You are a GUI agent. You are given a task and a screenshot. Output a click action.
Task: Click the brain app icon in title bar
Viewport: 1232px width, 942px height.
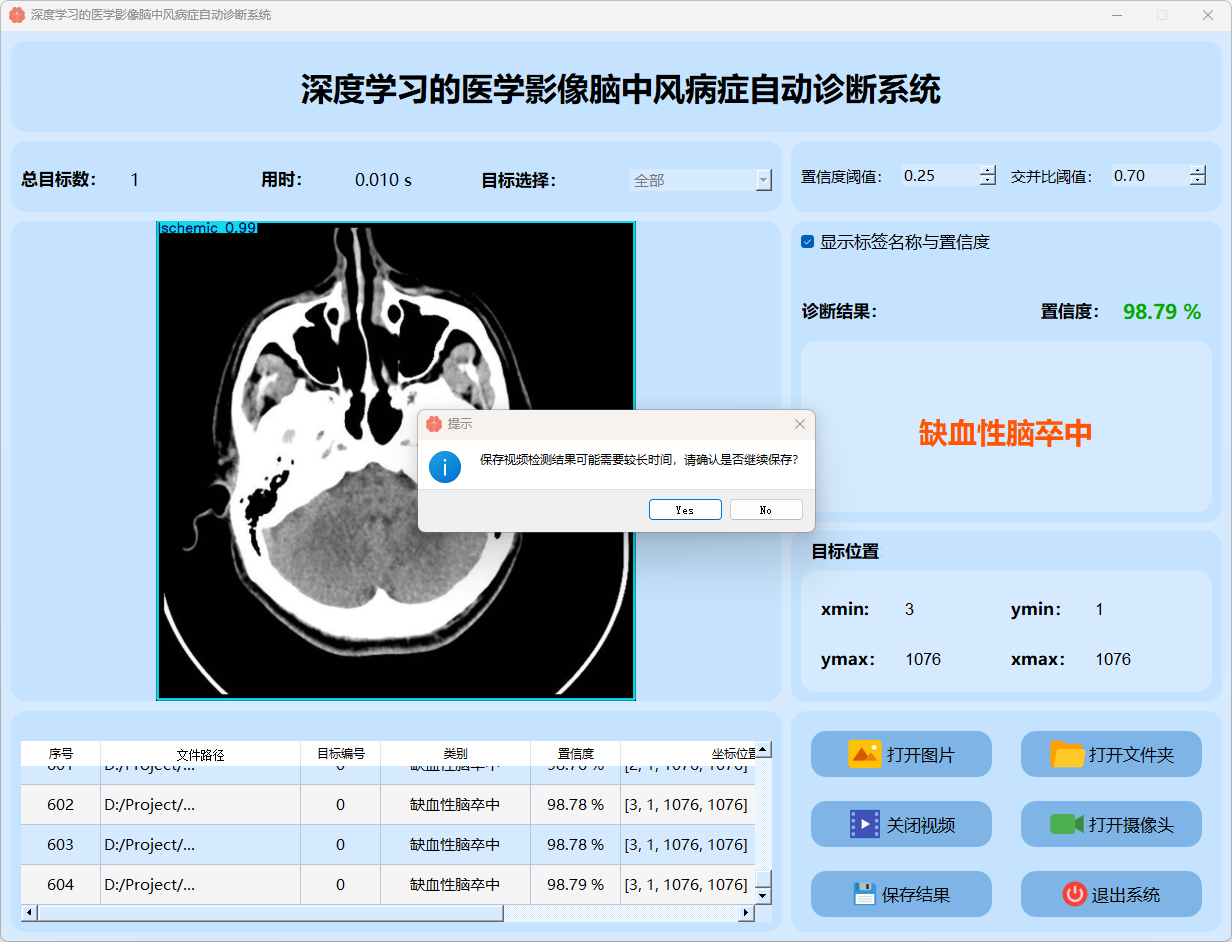click(x=16, y=15)
